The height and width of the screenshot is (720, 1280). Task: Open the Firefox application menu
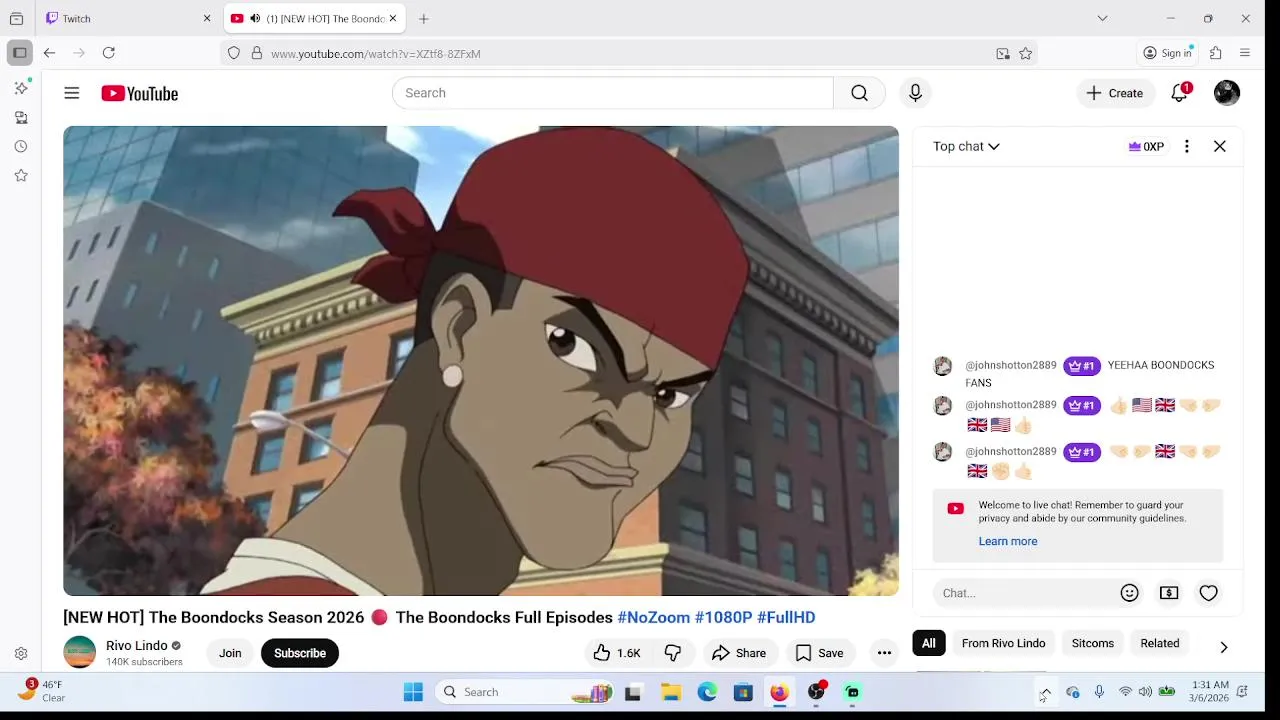[x=1245, y=53]
